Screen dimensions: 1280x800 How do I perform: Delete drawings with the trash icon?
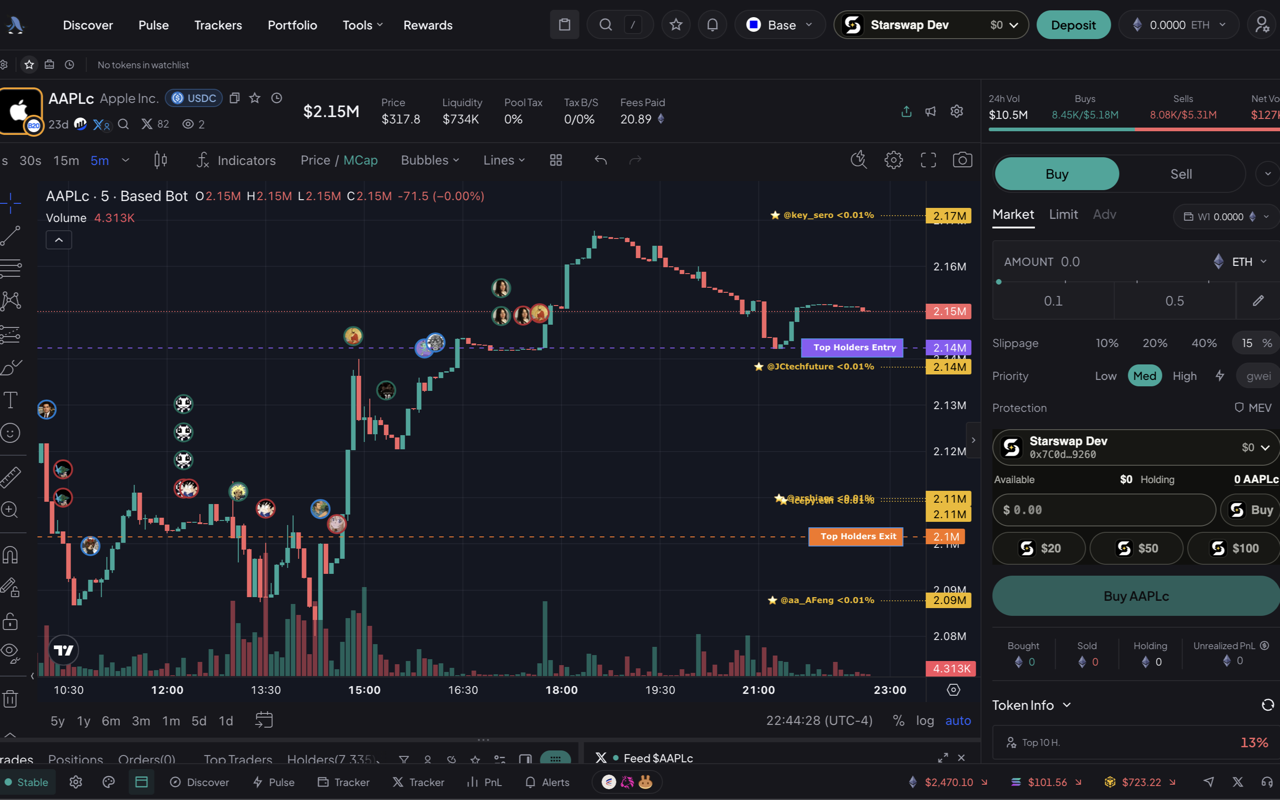click(x=11, y=698)
